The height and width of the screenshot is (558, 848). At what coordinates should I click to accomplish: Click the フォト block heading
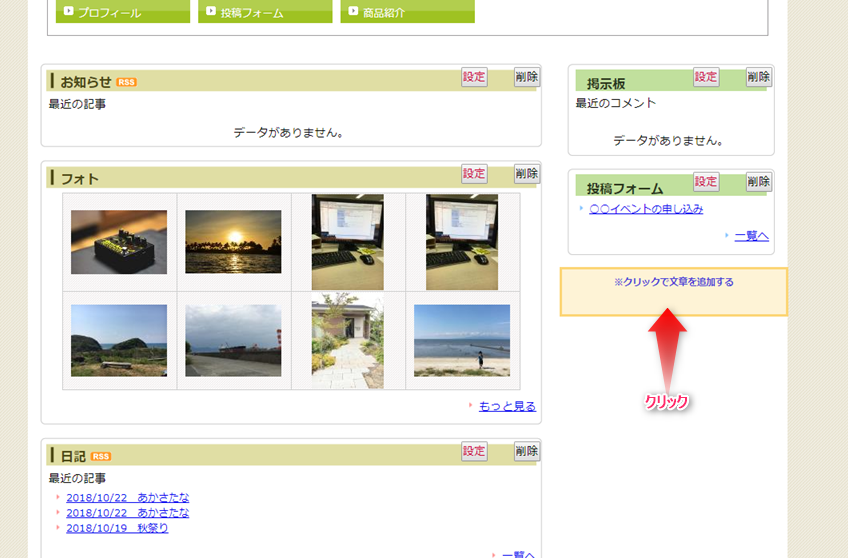coord(80,179)
